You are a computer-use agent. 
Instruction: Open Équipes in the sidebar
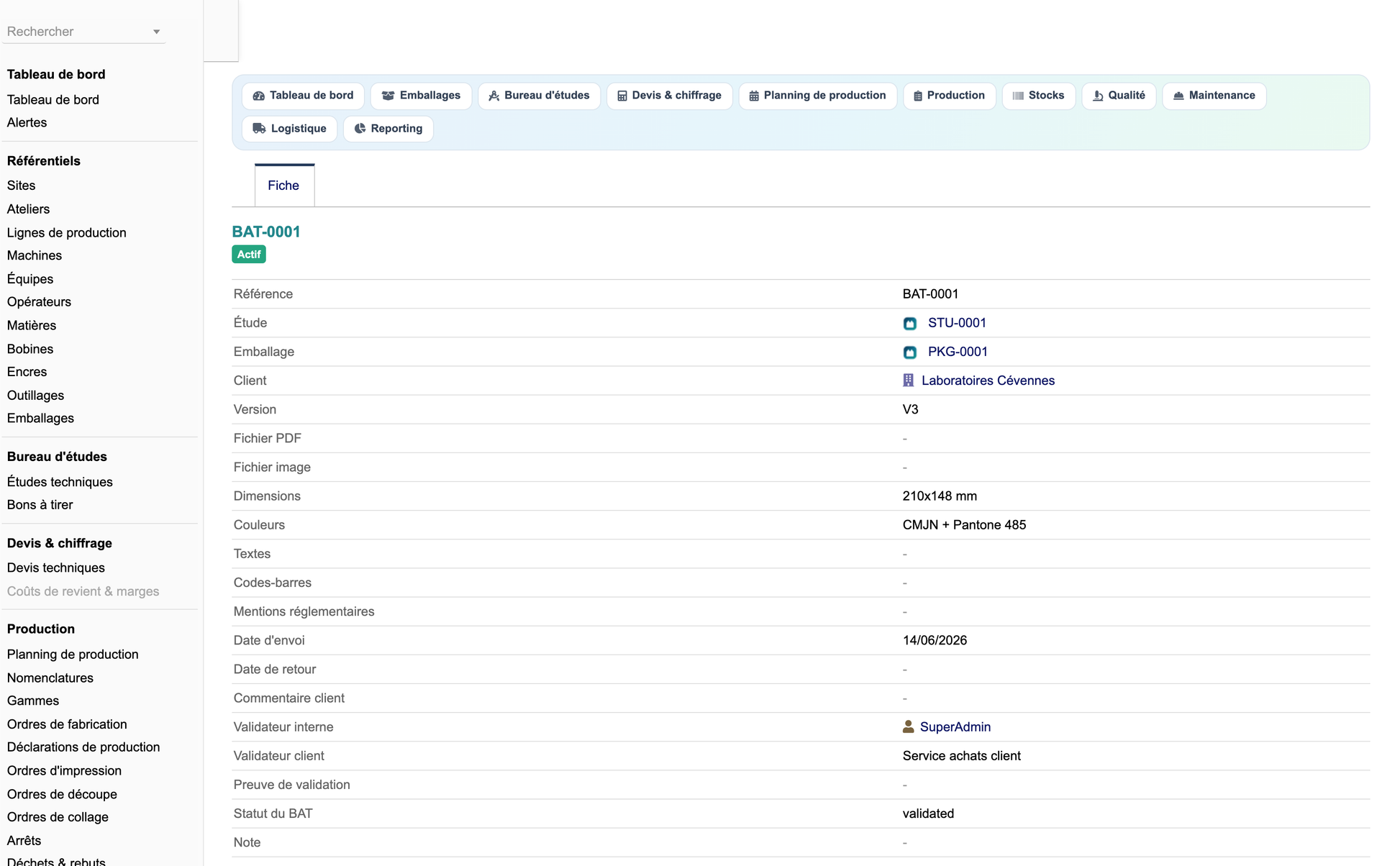point(29,278)
